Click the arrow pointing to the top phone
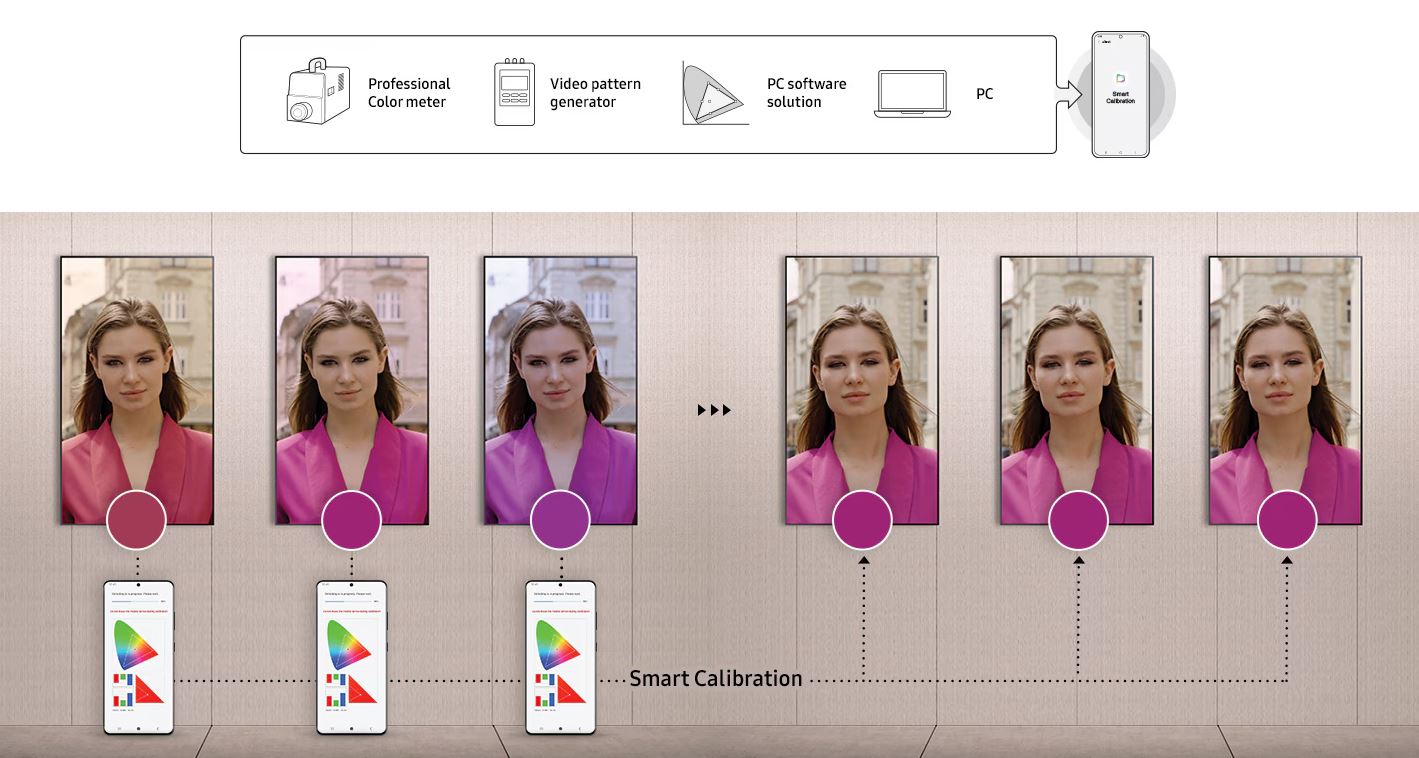Viewport: 1419px width, 758px height. click(x=1070, y=95)
